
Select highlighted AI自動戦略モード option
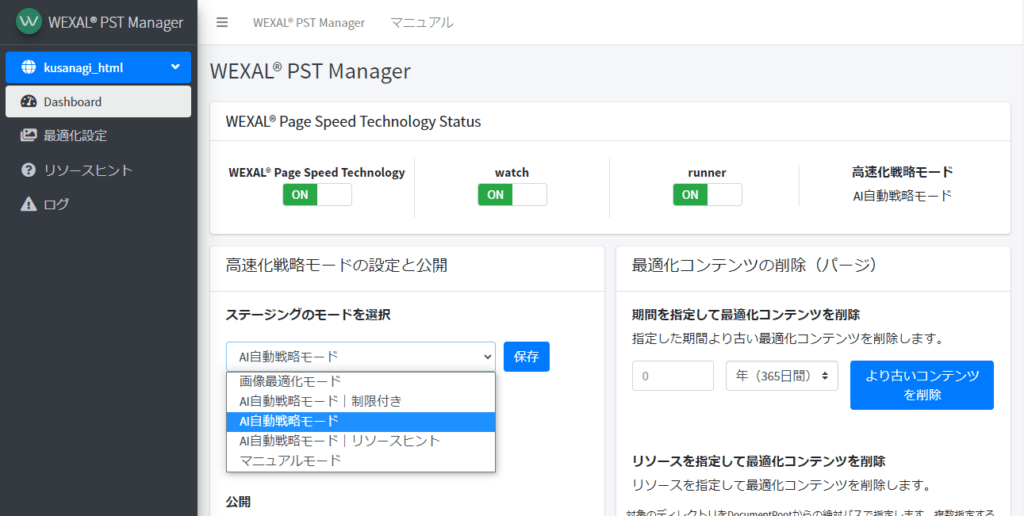(360, 421)
